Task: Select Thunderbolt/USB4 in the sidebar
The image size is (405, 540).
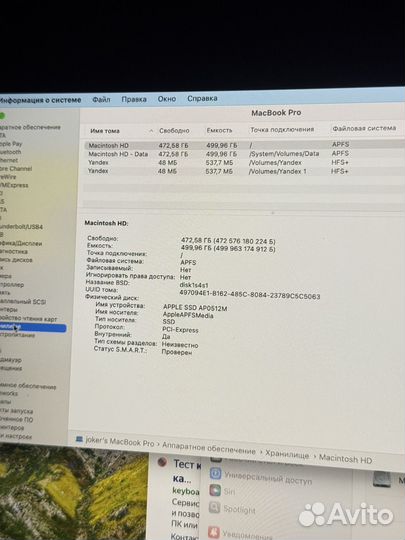Action: pos(21,227)
